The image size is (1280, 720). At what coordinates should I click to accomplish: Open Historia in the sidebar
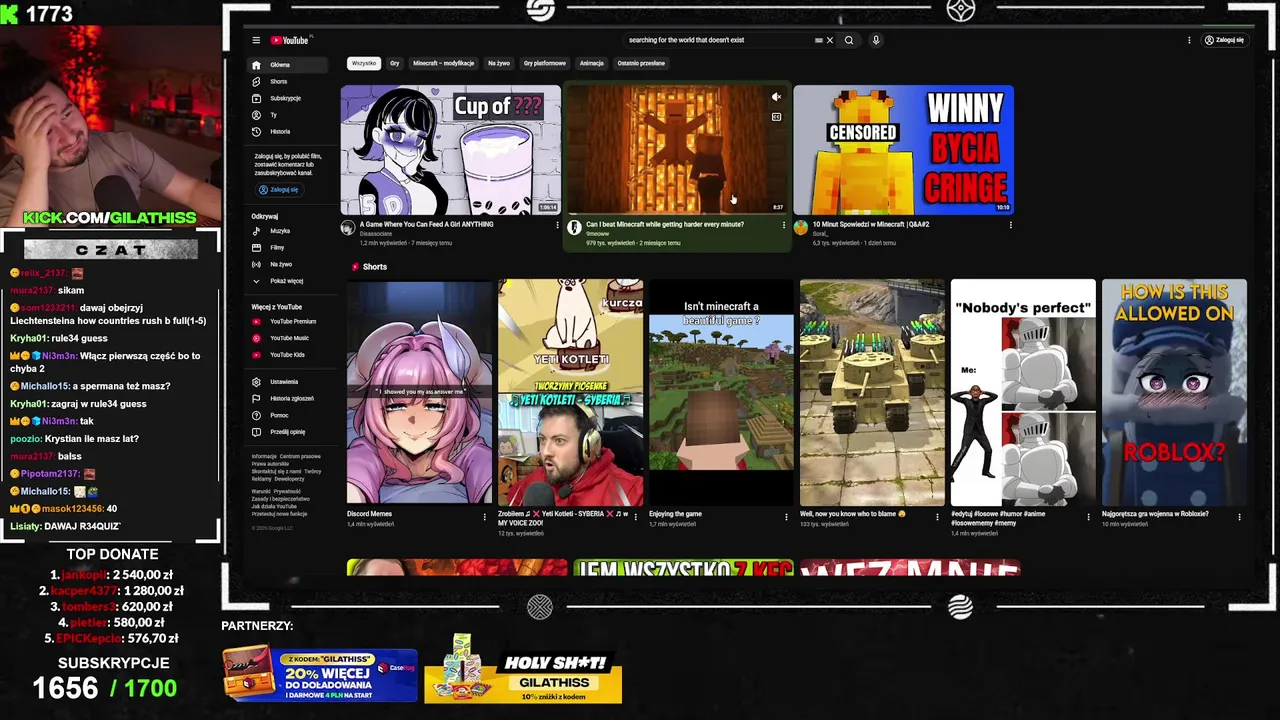point(288,131)
